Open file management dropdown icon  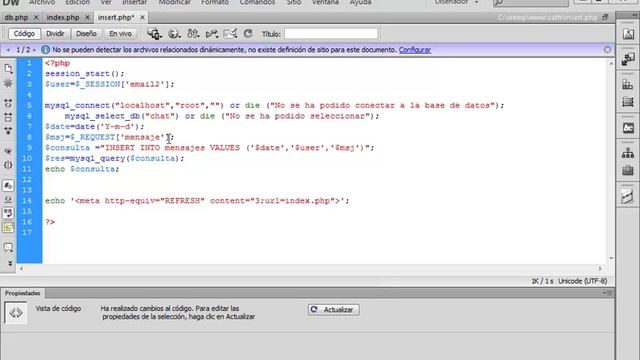click(x=193, y=34)
